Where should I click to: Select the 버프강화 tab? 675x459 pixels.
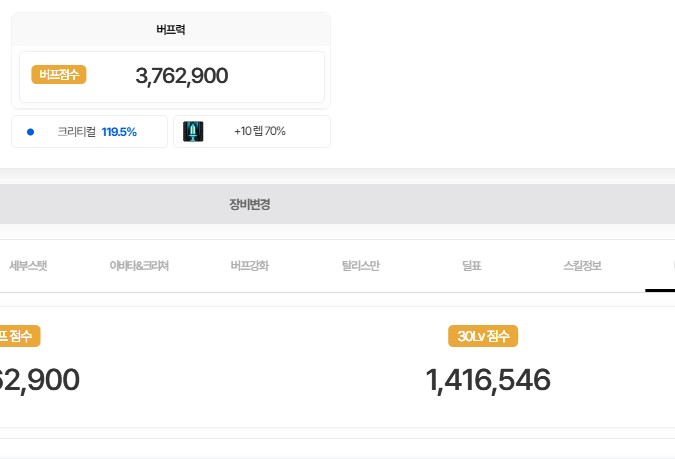click(249, 266)
